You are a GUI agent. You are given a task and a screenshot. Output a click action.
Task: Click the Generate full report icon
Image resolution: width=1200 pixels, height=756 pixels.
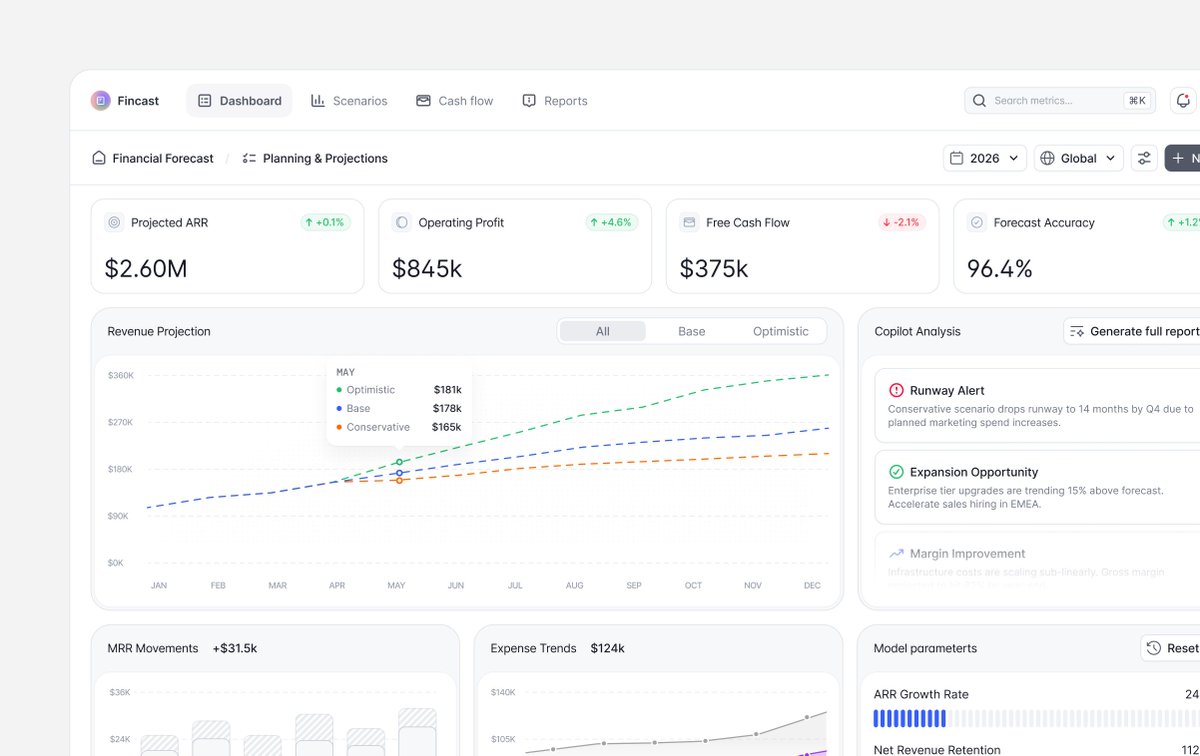1077,331
